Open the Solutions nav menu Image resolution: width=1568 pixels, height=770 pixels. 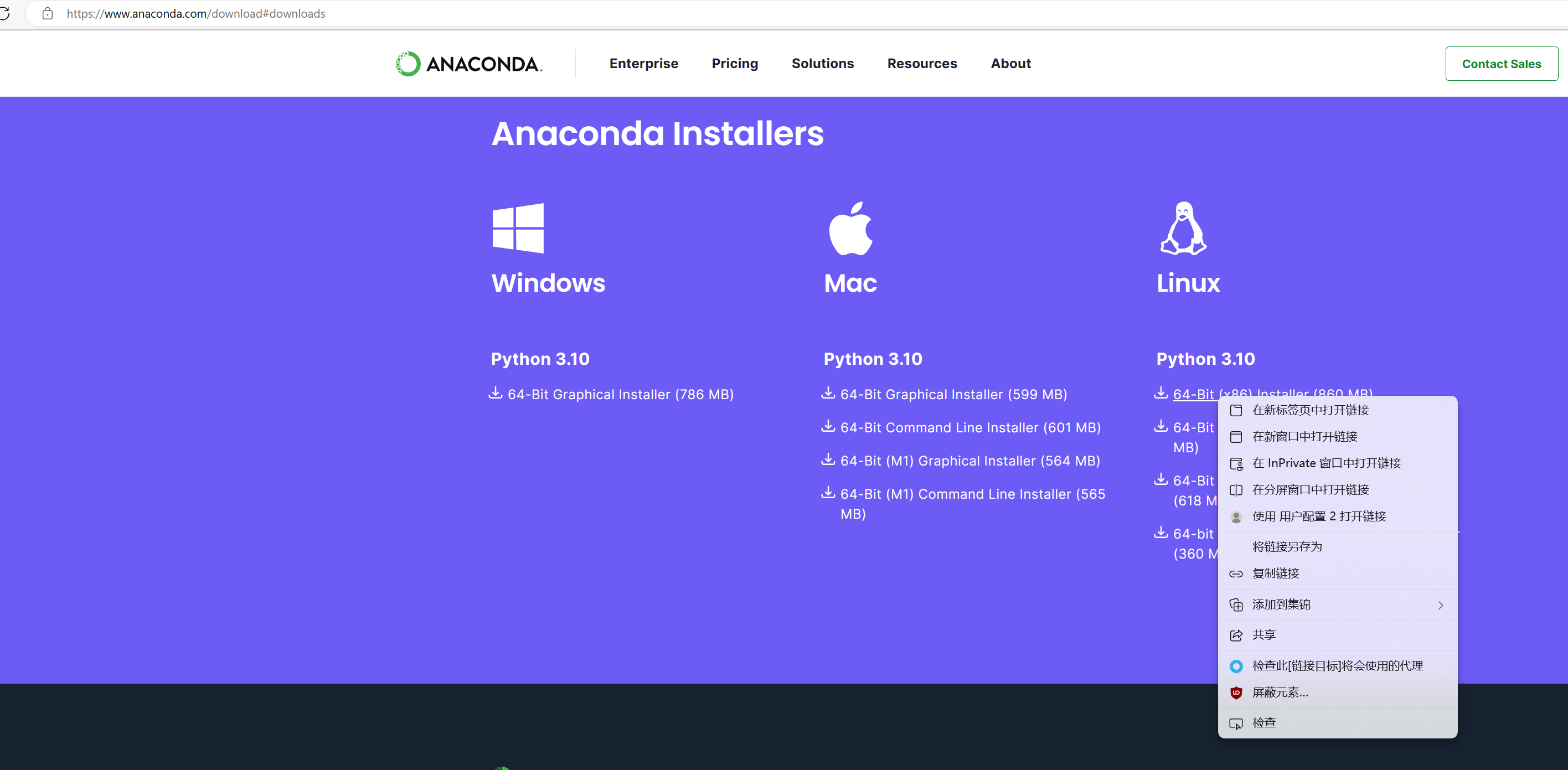[822, 63]
